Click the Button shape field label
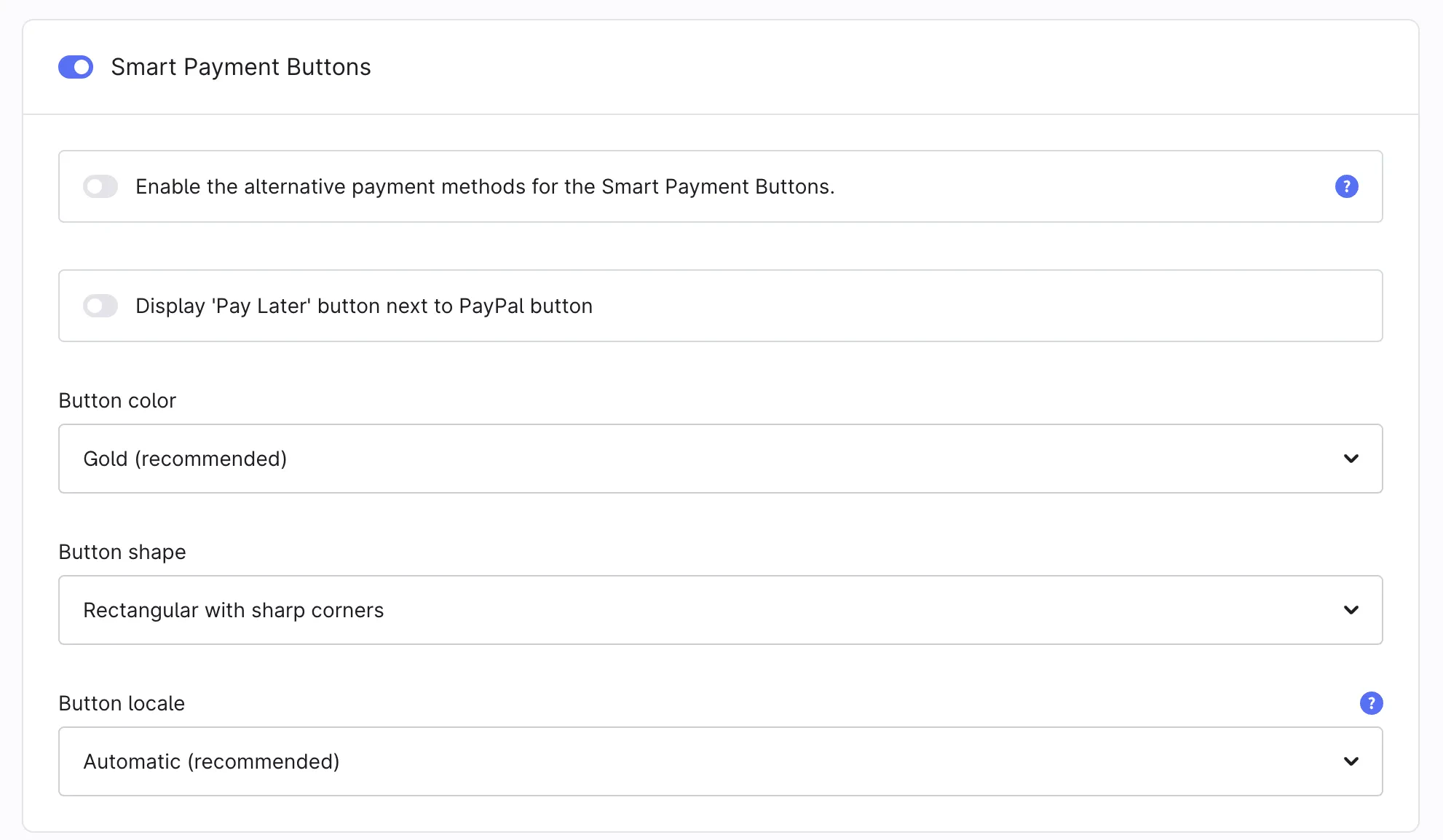The width and height of the screenshot is (1443, 840). [122, 552]
